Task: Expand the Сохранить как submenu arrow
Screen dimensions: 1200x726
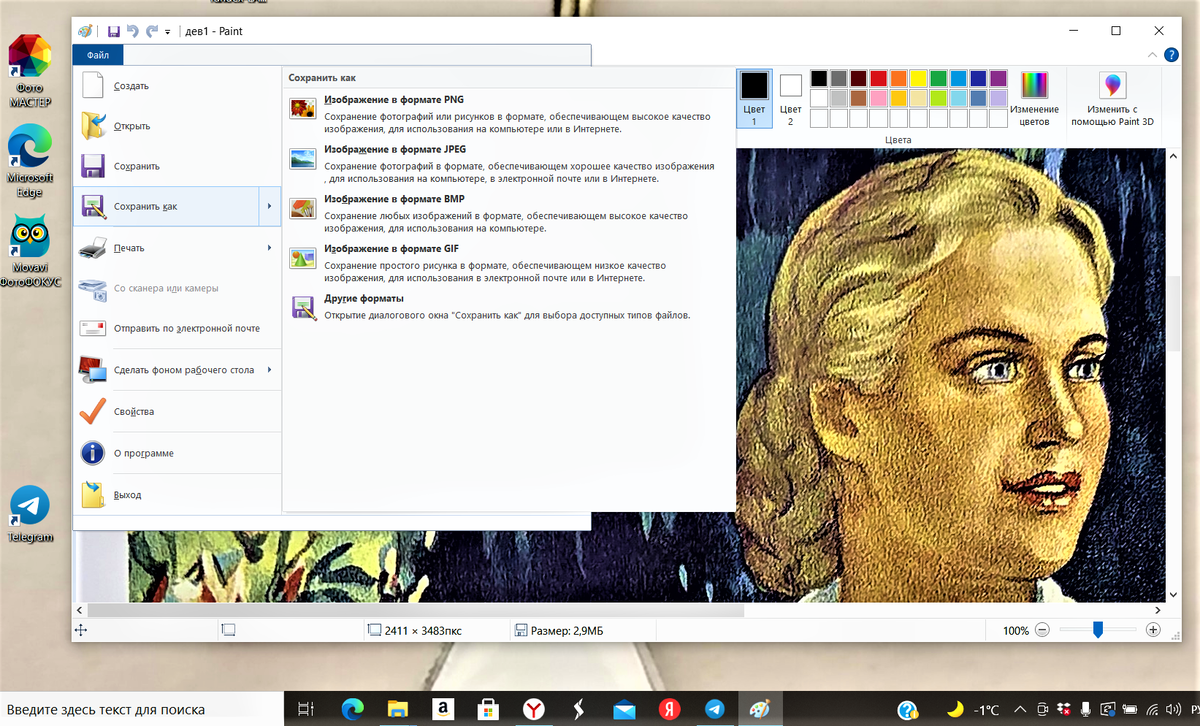Action: coord(269,207)
